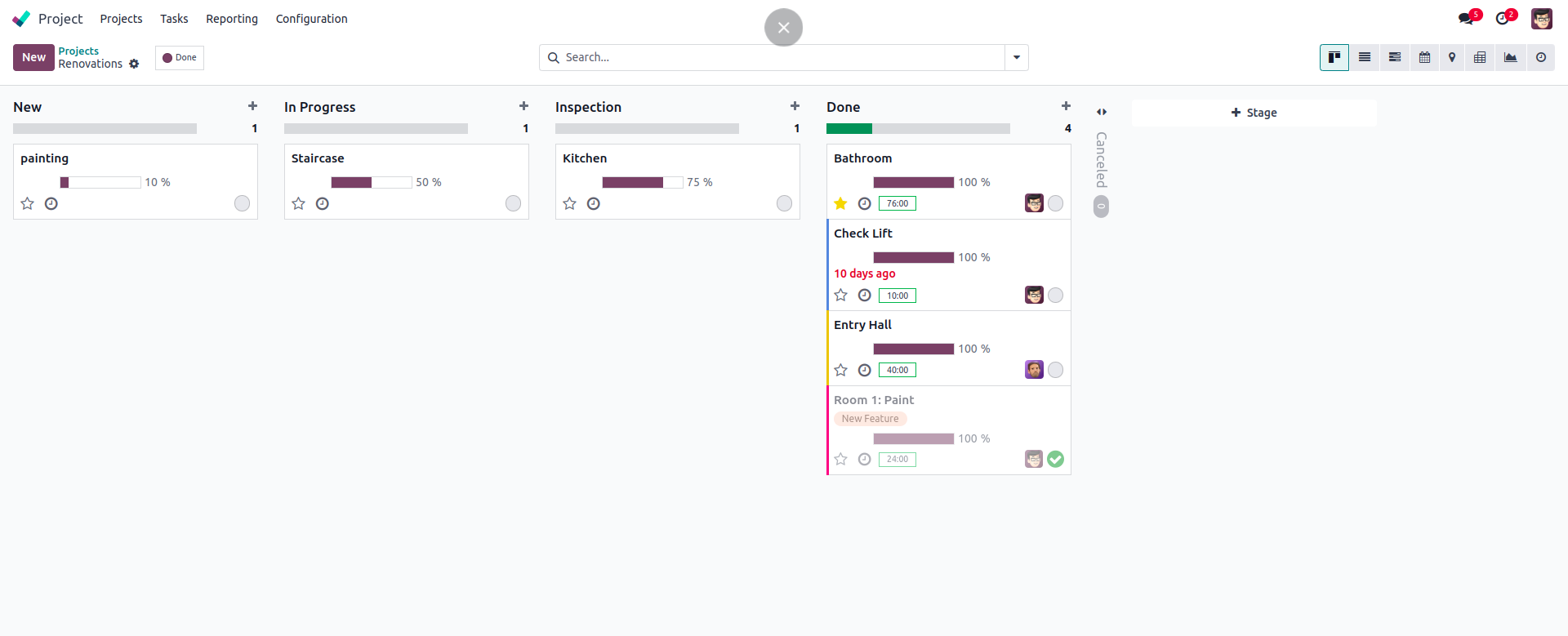Star the painting task as priority
Screen dimensions: 1568x636
tap(27, 203)
